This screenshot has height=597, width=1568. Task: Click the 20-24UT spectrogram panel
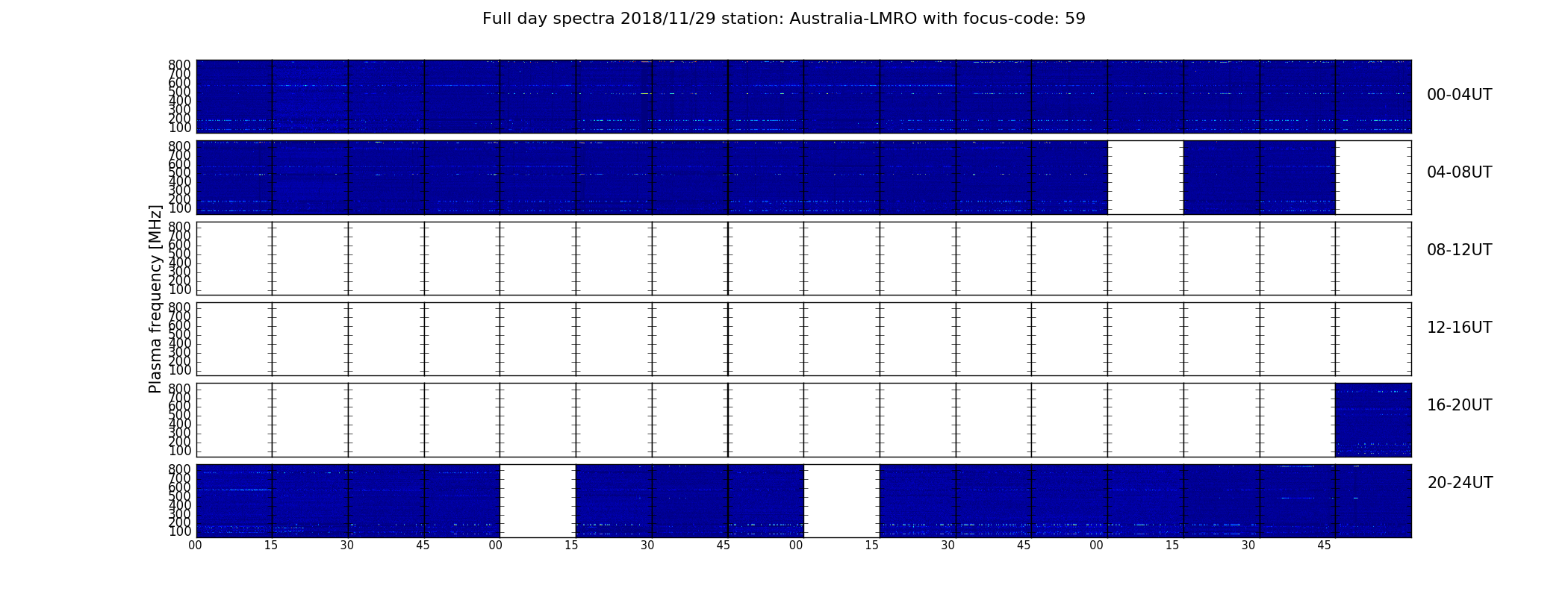(x=803, y=501)
